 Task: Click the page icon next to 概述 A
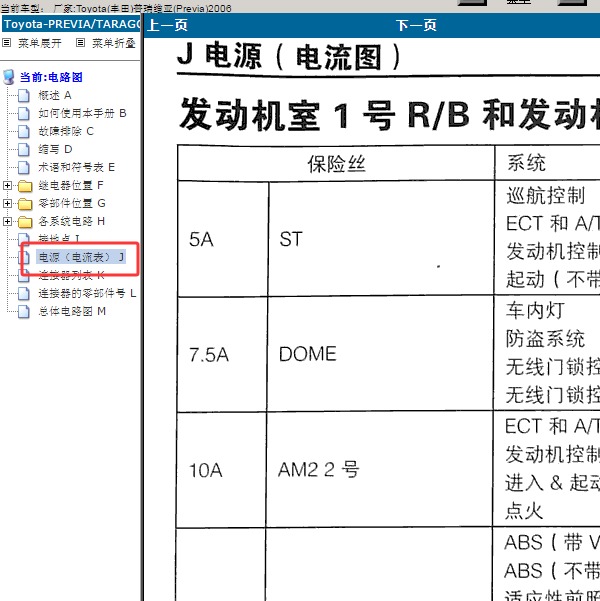24,95
